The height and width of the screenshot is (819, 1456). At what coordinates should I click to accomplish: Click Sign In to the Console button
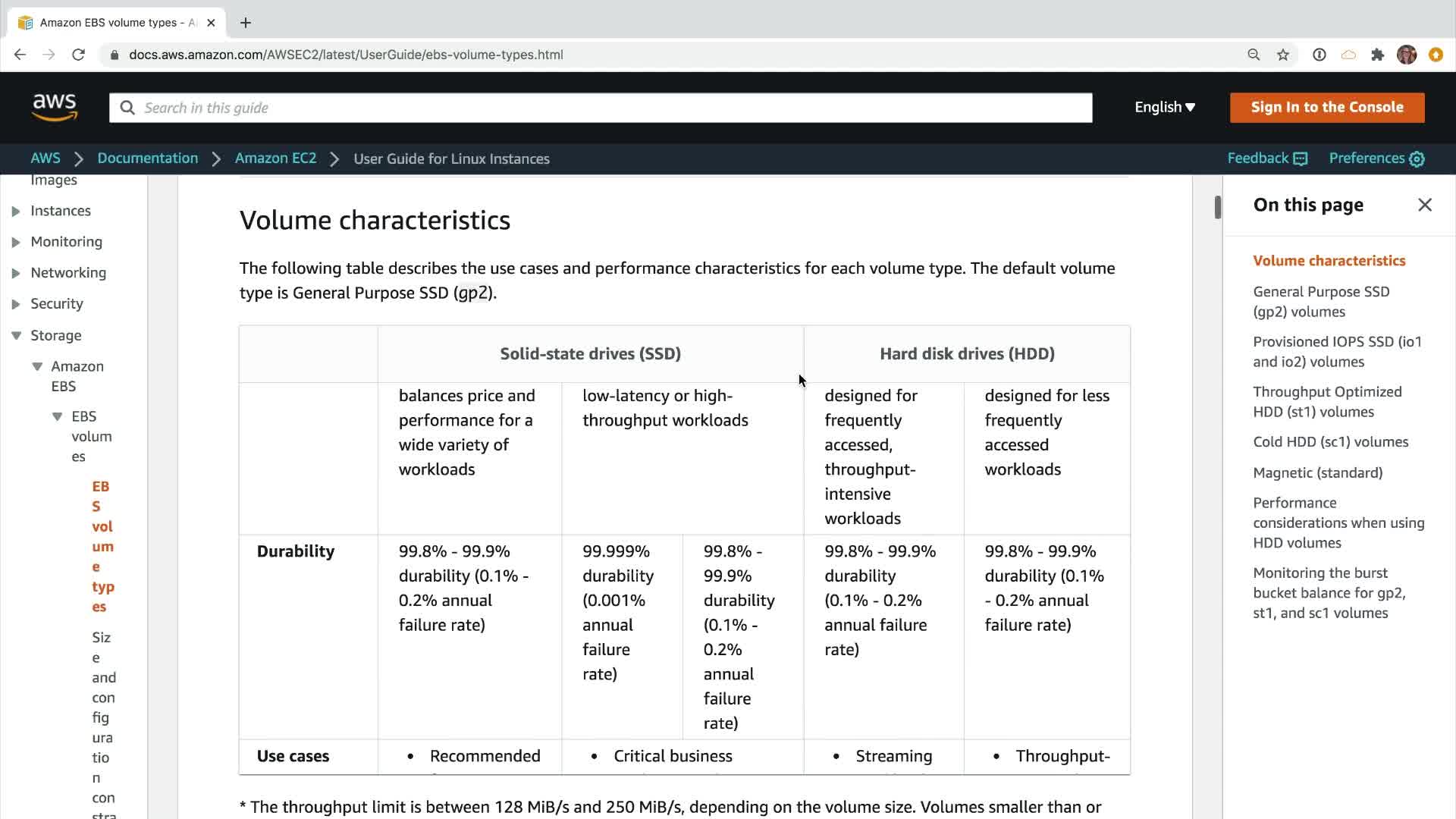(1326, 107)
